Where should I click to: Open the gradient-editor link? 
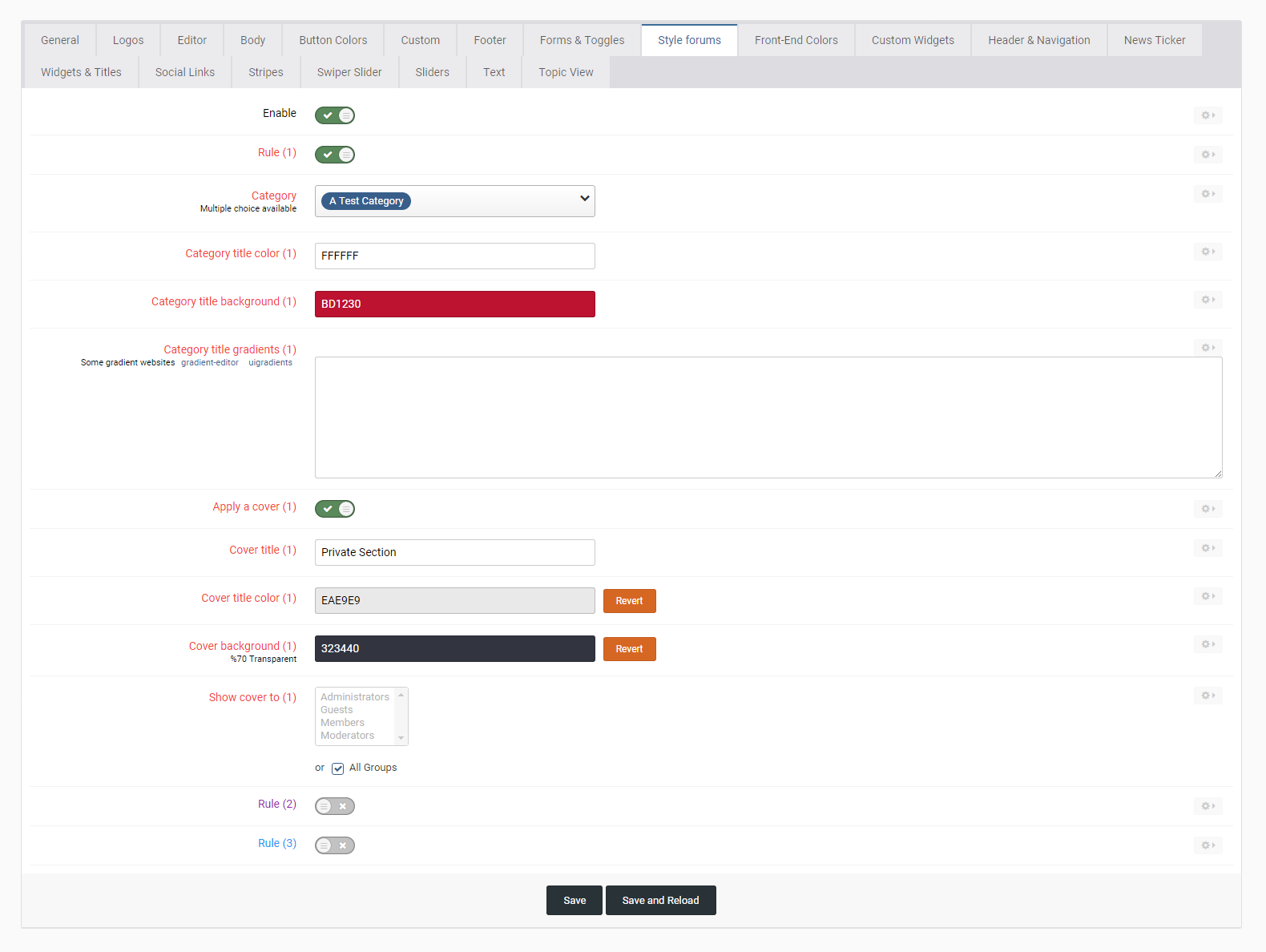210,363
